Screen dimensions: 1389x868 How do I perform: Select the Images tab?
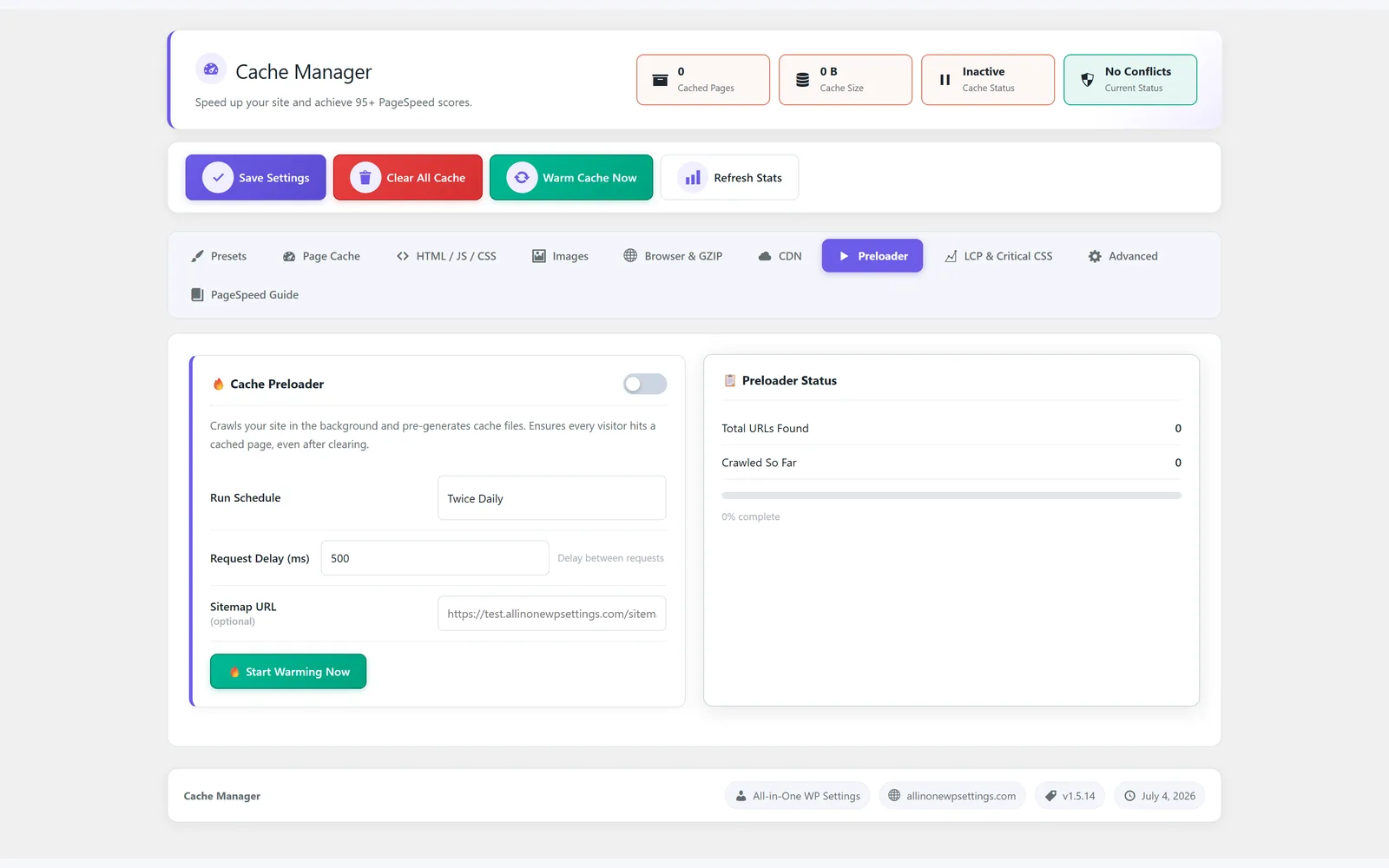560,256
